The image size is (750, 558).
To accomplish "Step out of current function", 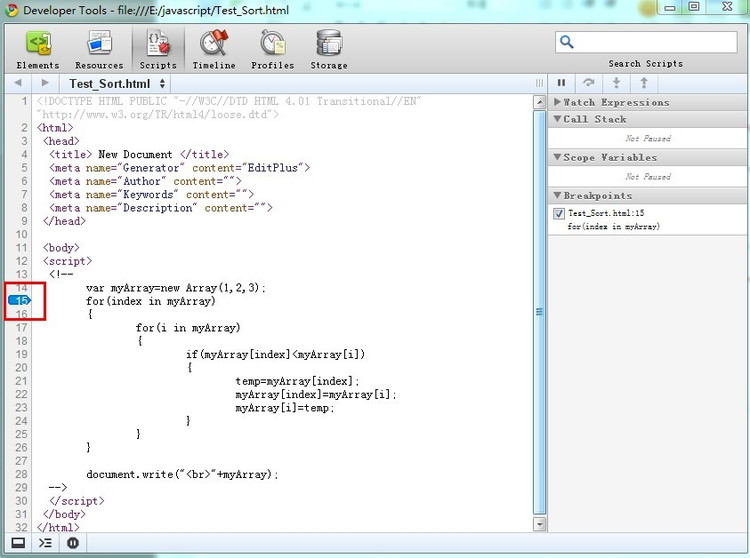I will pyautogui.click(x=644, y=83).
